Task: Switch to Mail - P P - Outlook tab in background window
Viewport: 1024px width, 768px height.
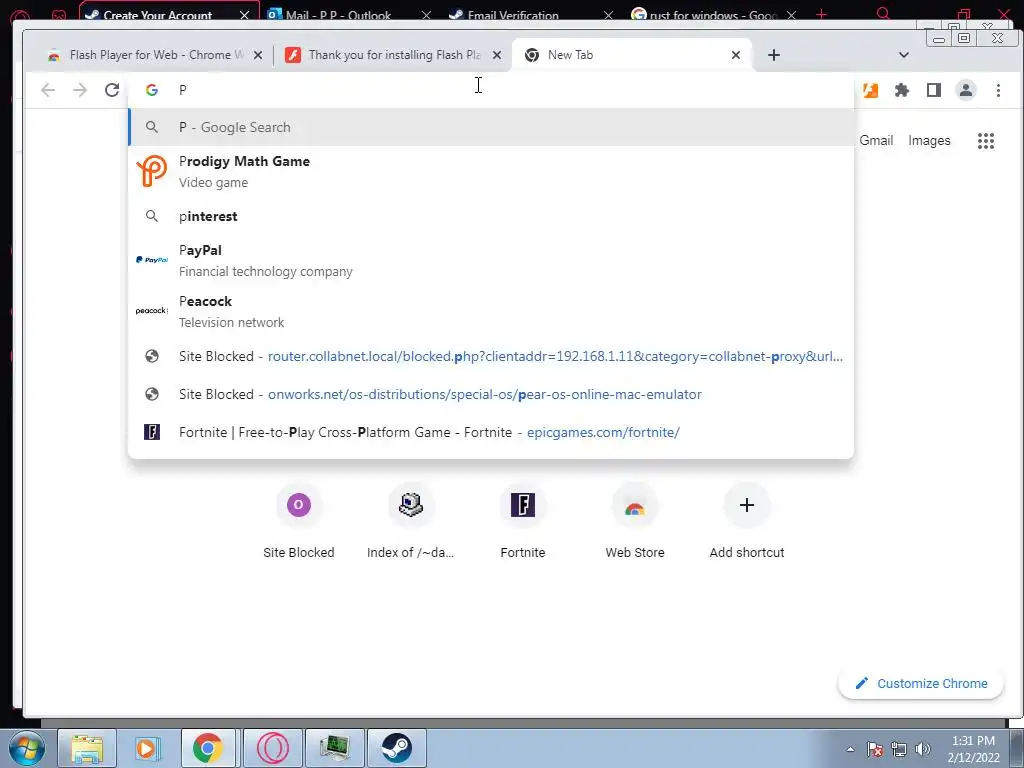Action: click(x=338, y=14)
